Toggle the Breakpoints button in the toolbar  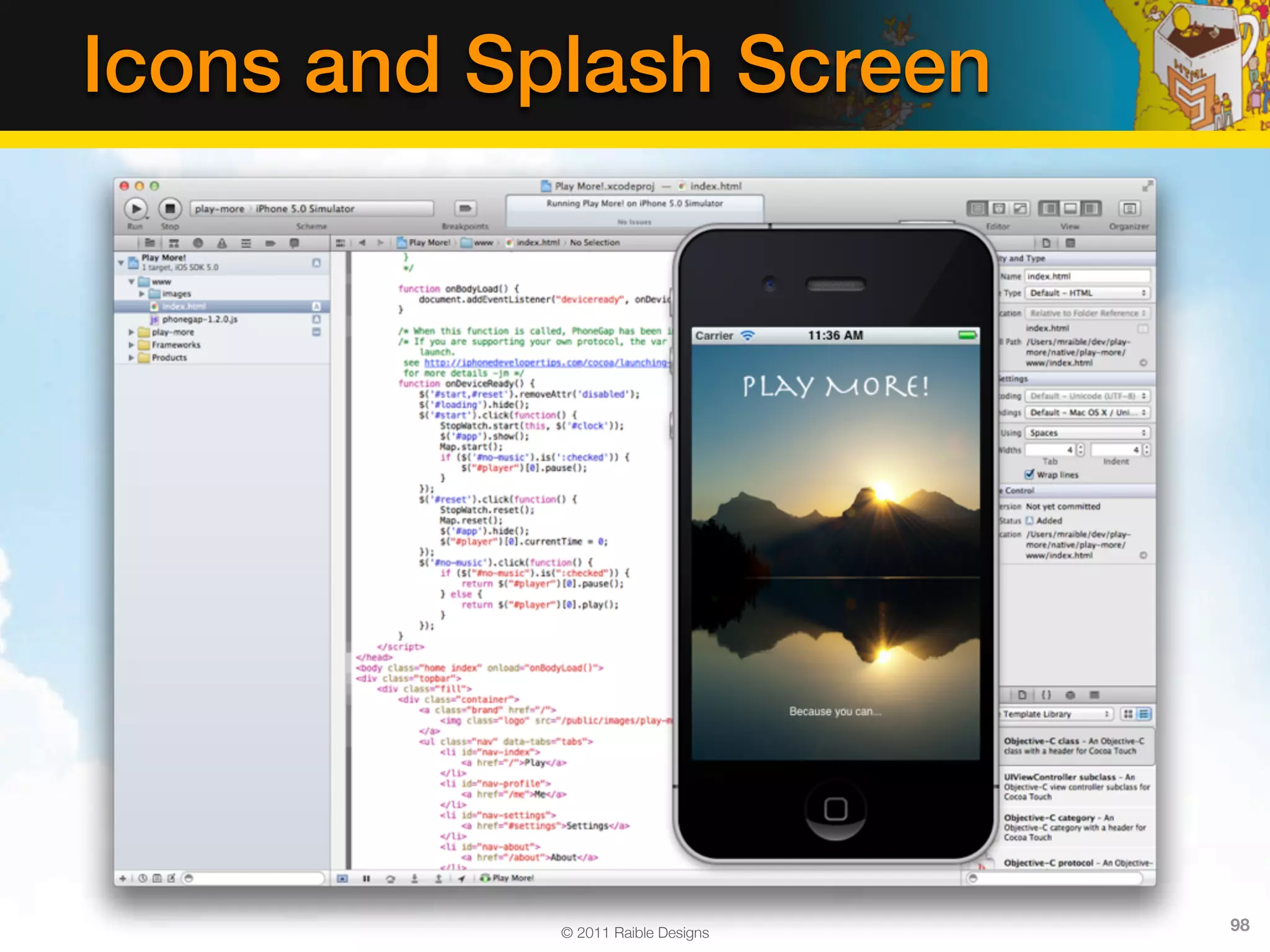(x=465, y=208)
